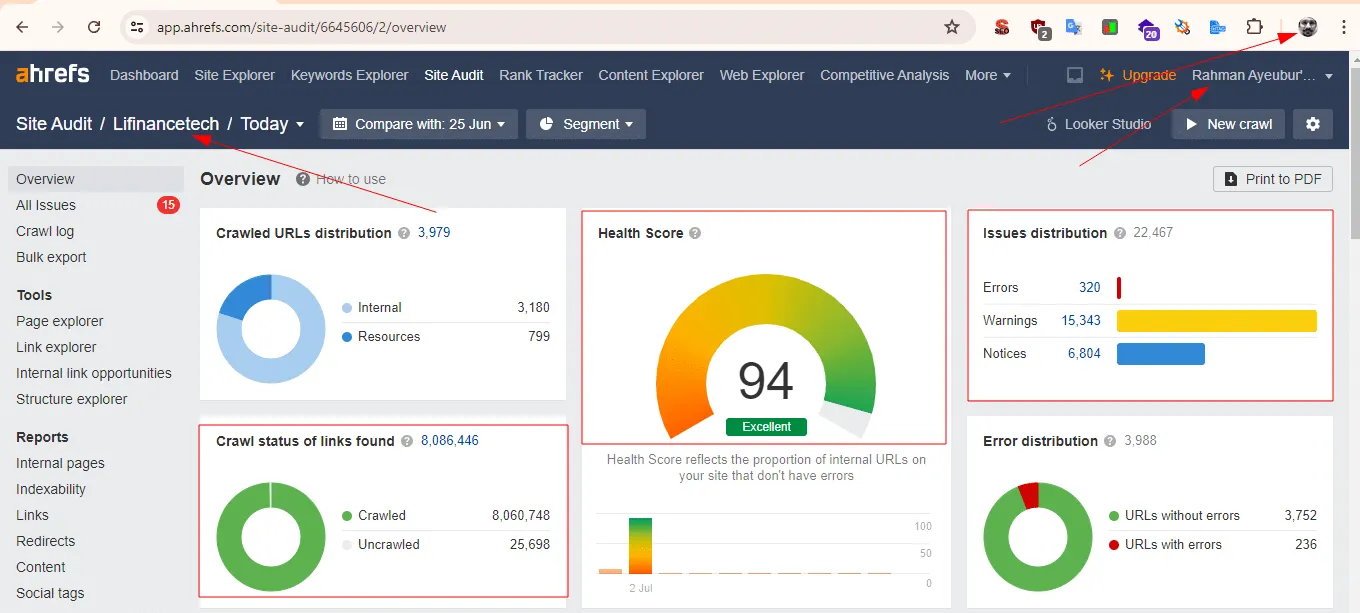Viewport: 1360px width, 613px height.
Task: Open Chrome three-dot menu
Action: [x=1343, y=27]
